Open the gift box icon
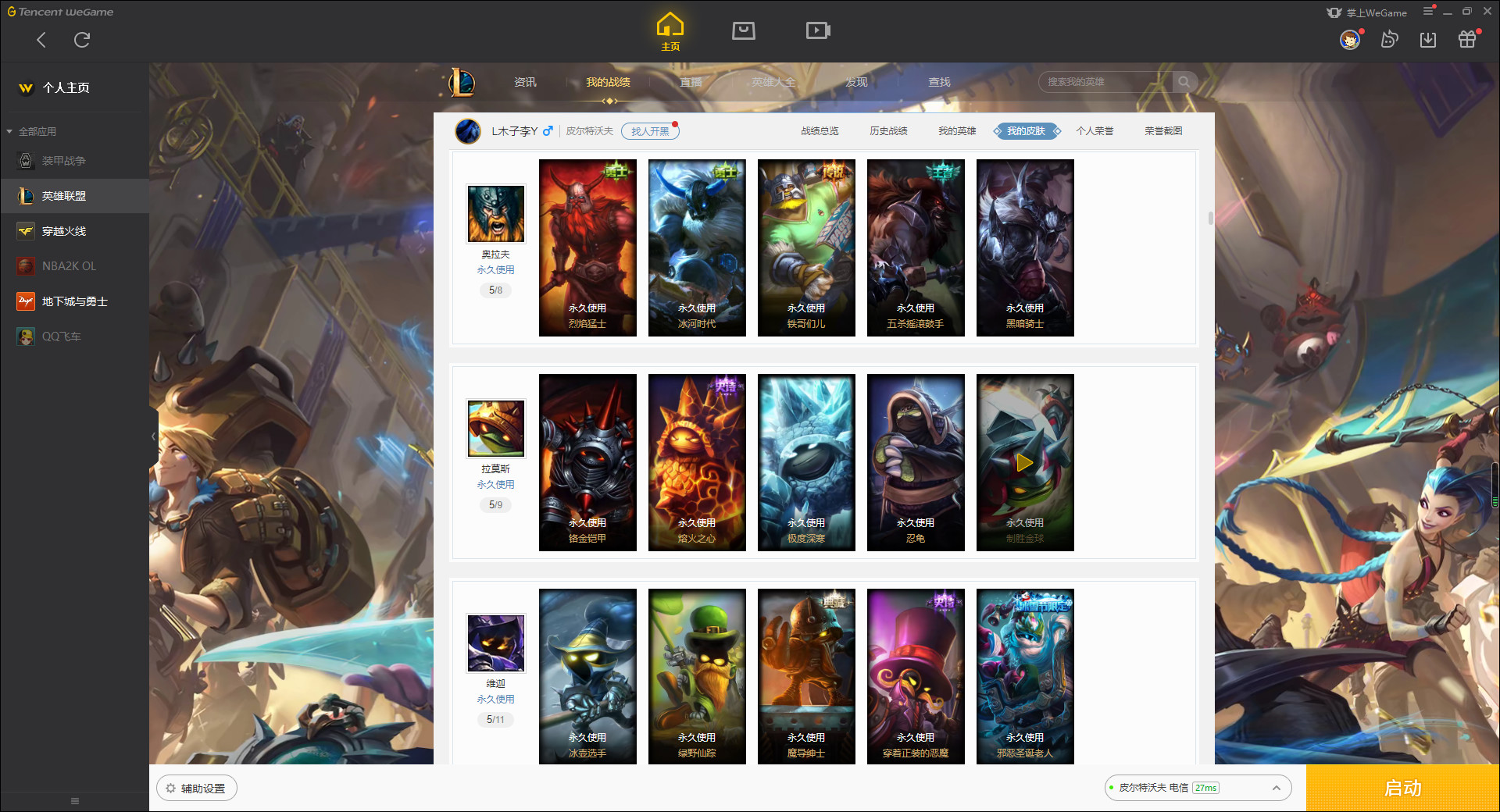The height and width of the screenshot is (812, 1500). [x=1467, y=39]
